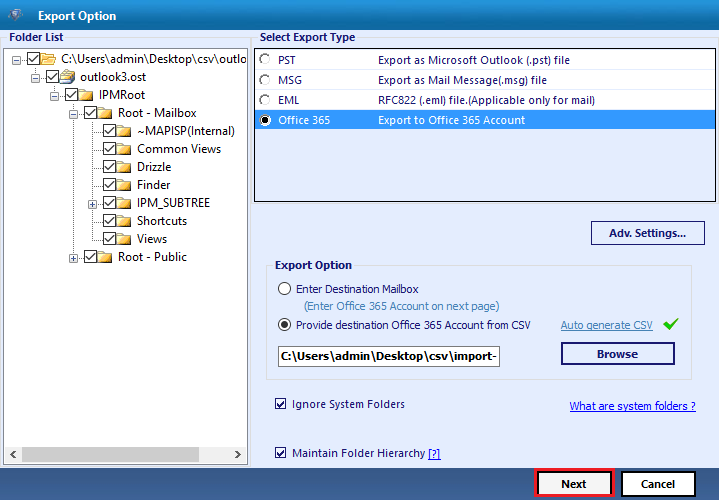
Task: Click the Cancel button
Action: pos(658,483)
